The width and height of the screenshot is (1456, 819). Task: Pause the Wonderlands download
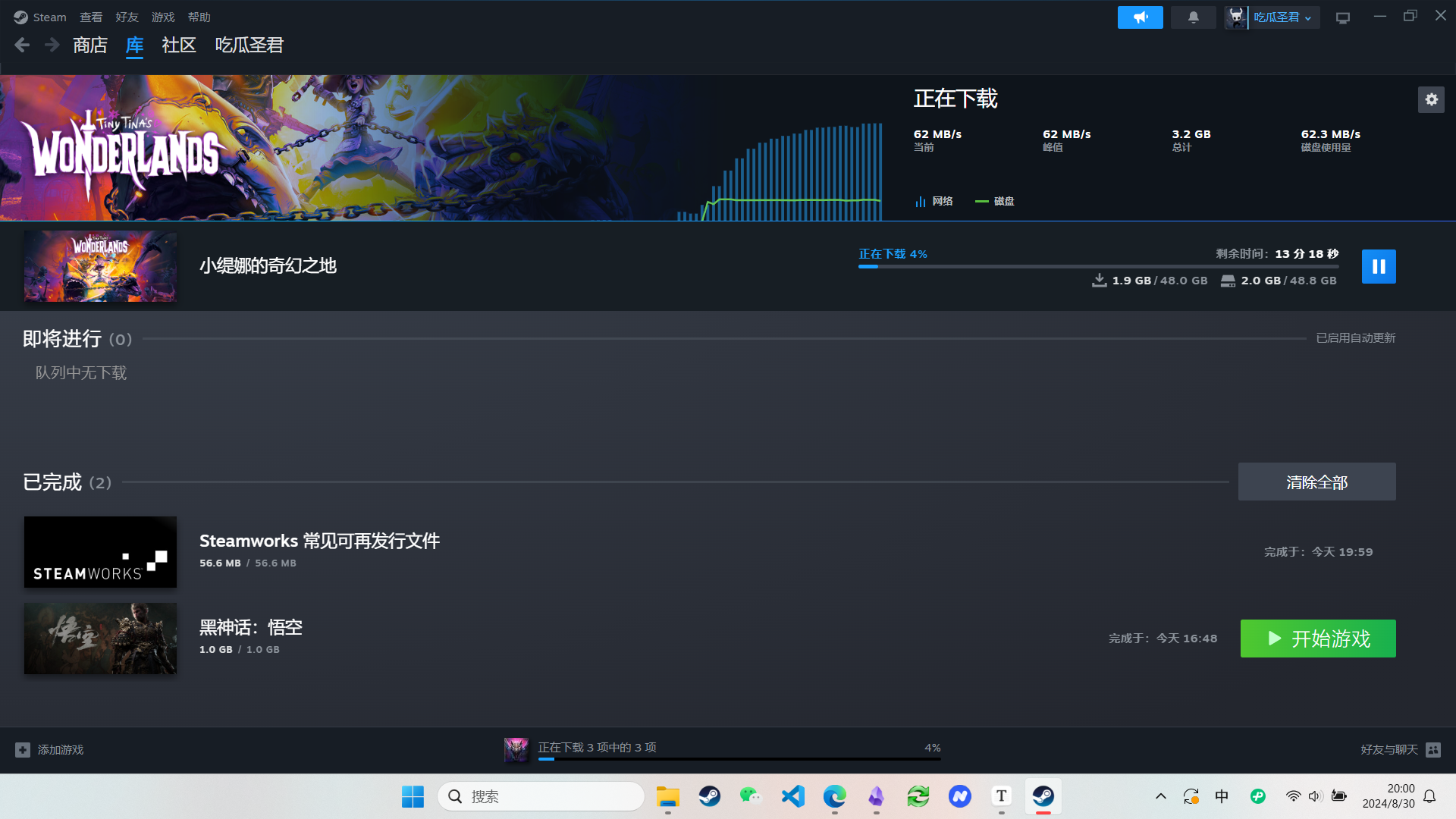tap(1378, 266)
